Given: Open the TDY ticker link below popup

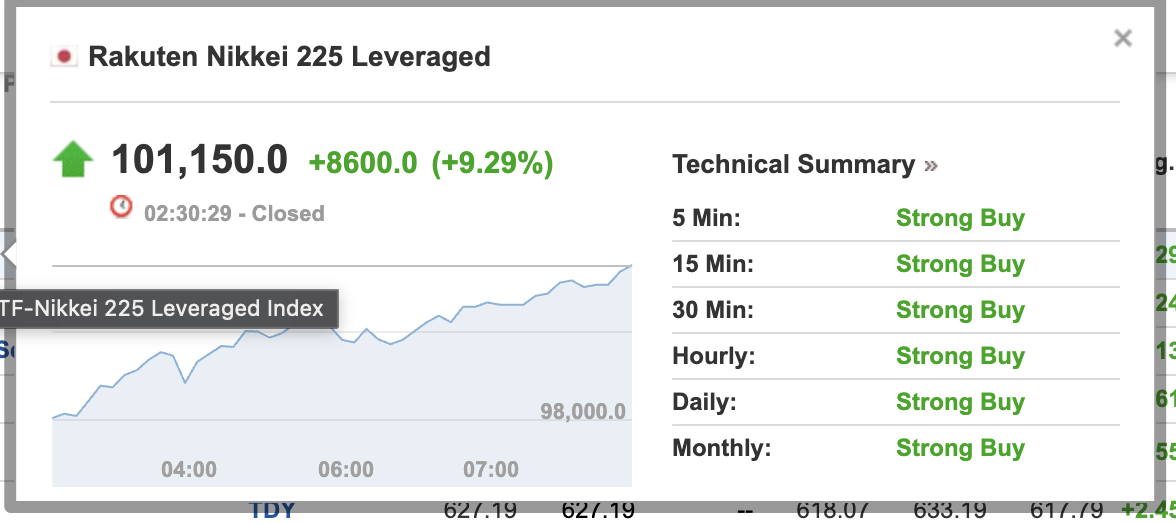Looking at the screenshot, I should [272, 512].
